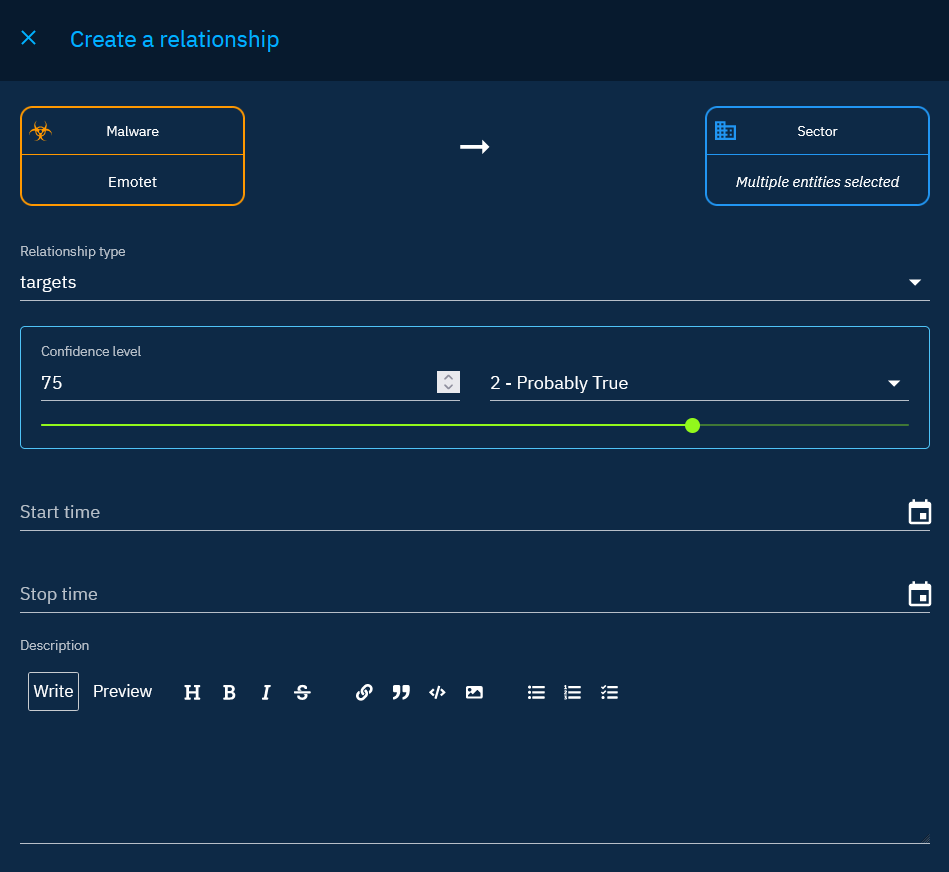Add a blockquote to description
Screen dimensions: 949x872
pyautogui.click(x=401, y=692)
